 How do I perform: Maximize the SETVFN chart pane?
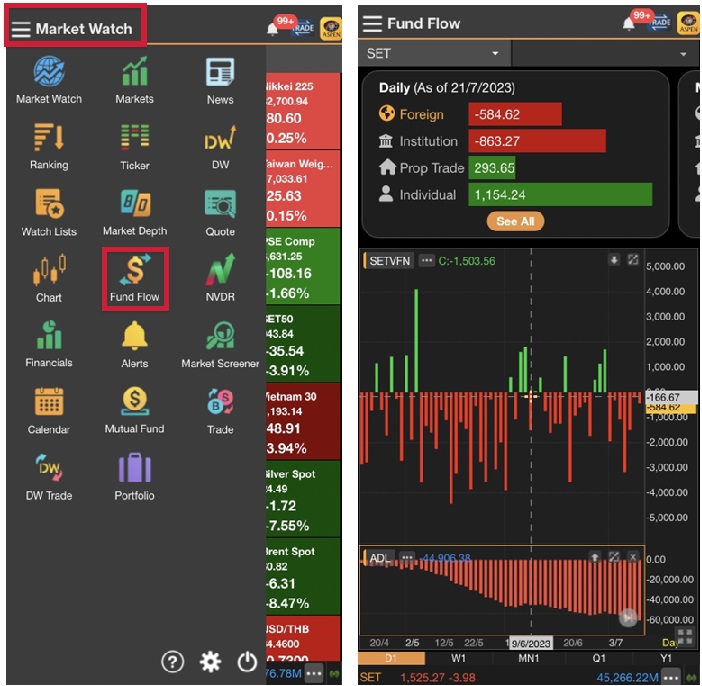[633, 260]
